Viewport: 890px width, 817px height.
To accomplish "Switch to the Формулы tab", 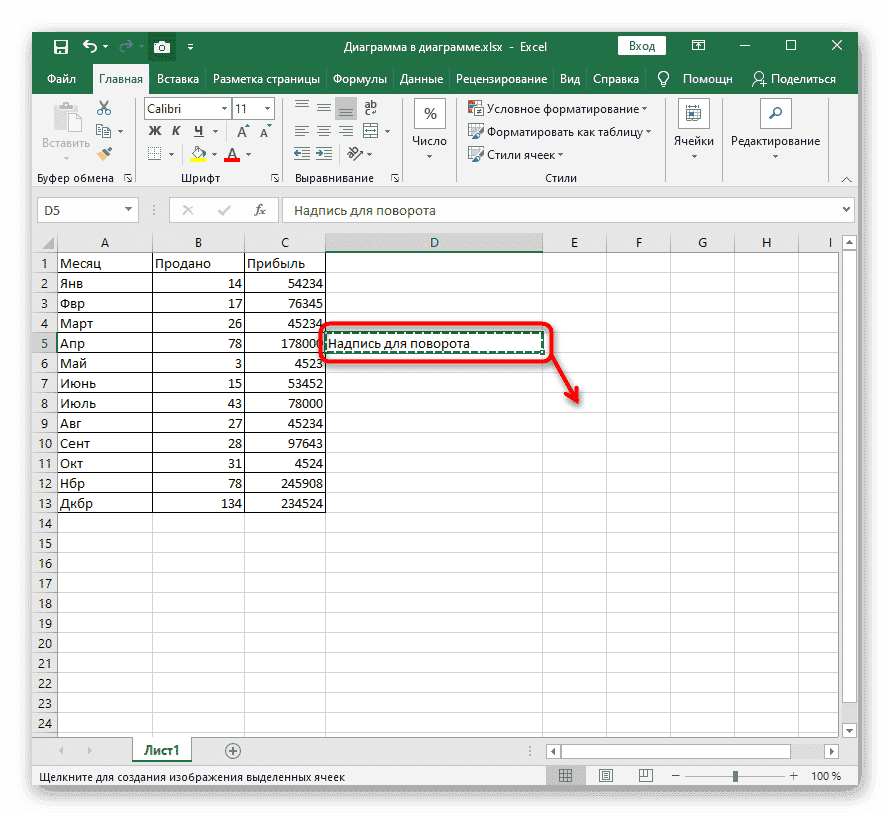I will pos(360,79).
